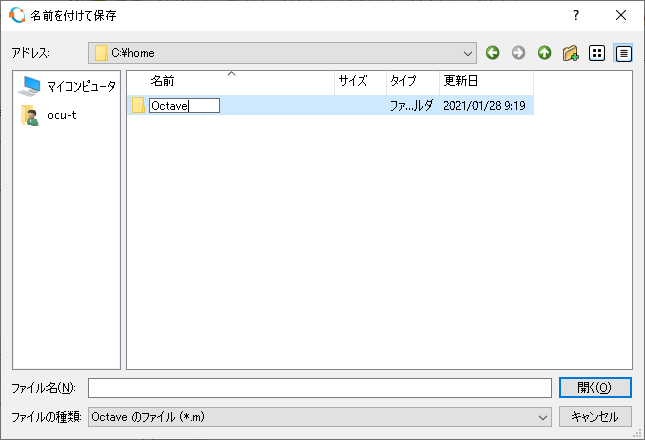Sort files by the サイズ column

353,81
